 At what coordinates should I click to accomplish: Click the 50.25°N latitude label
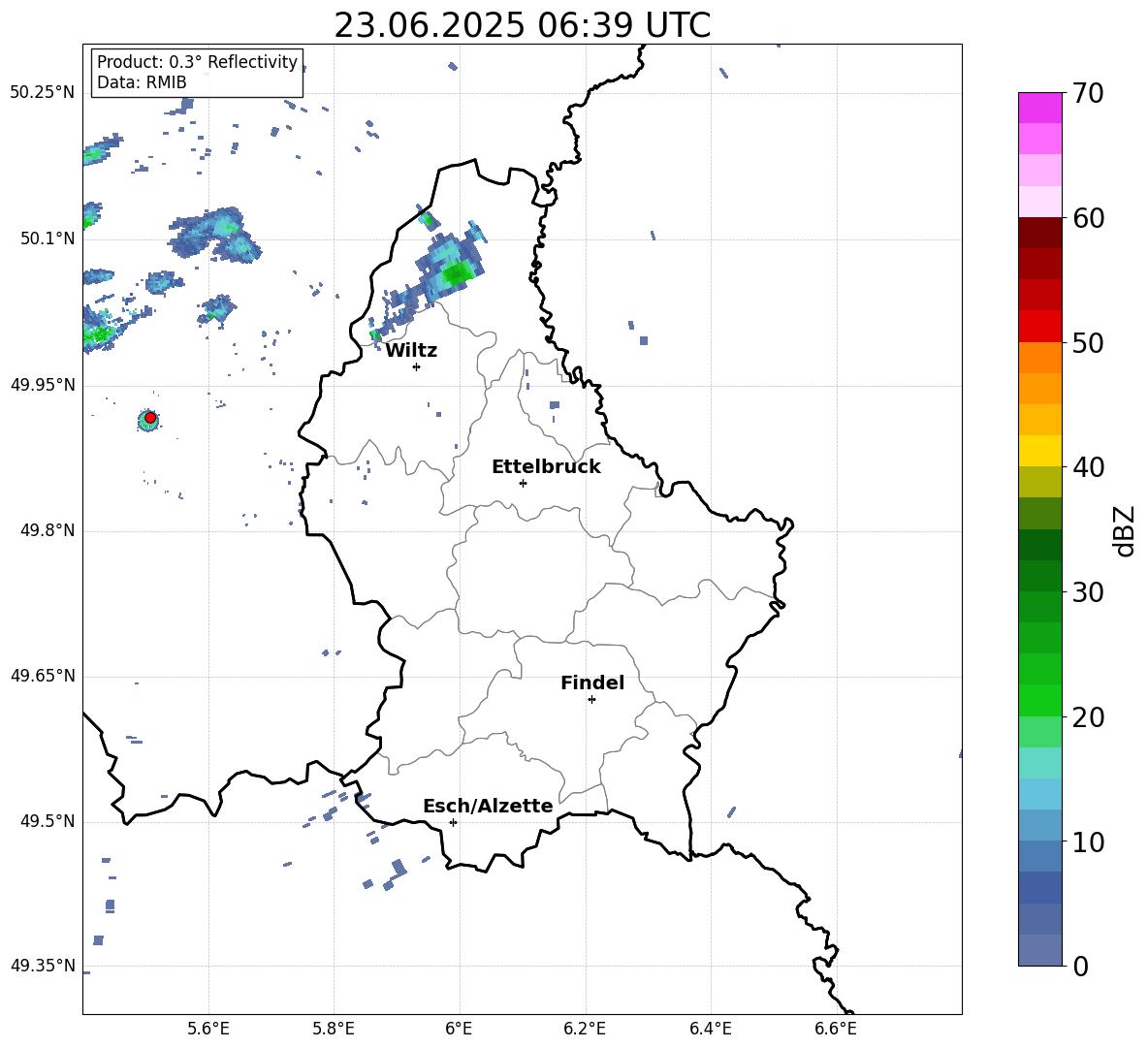42,93
